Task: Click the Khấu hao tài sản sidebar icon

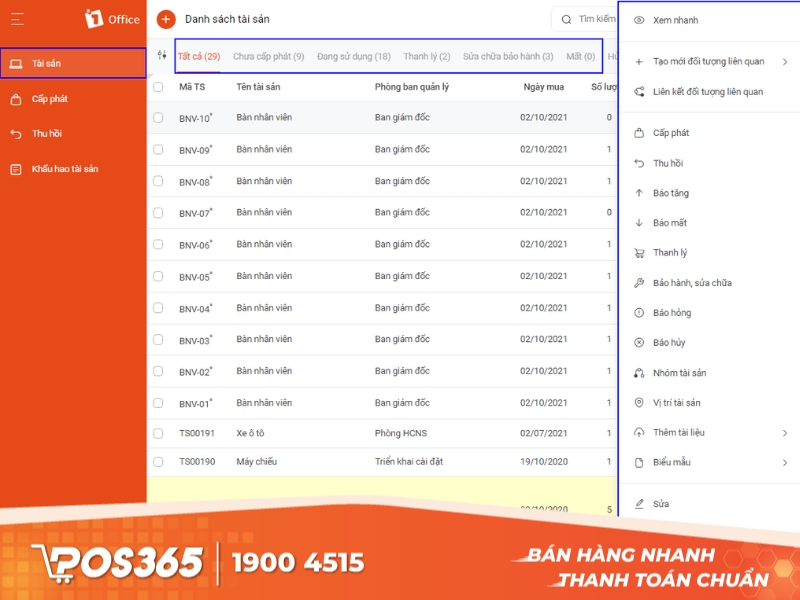Action: (14, 171)
